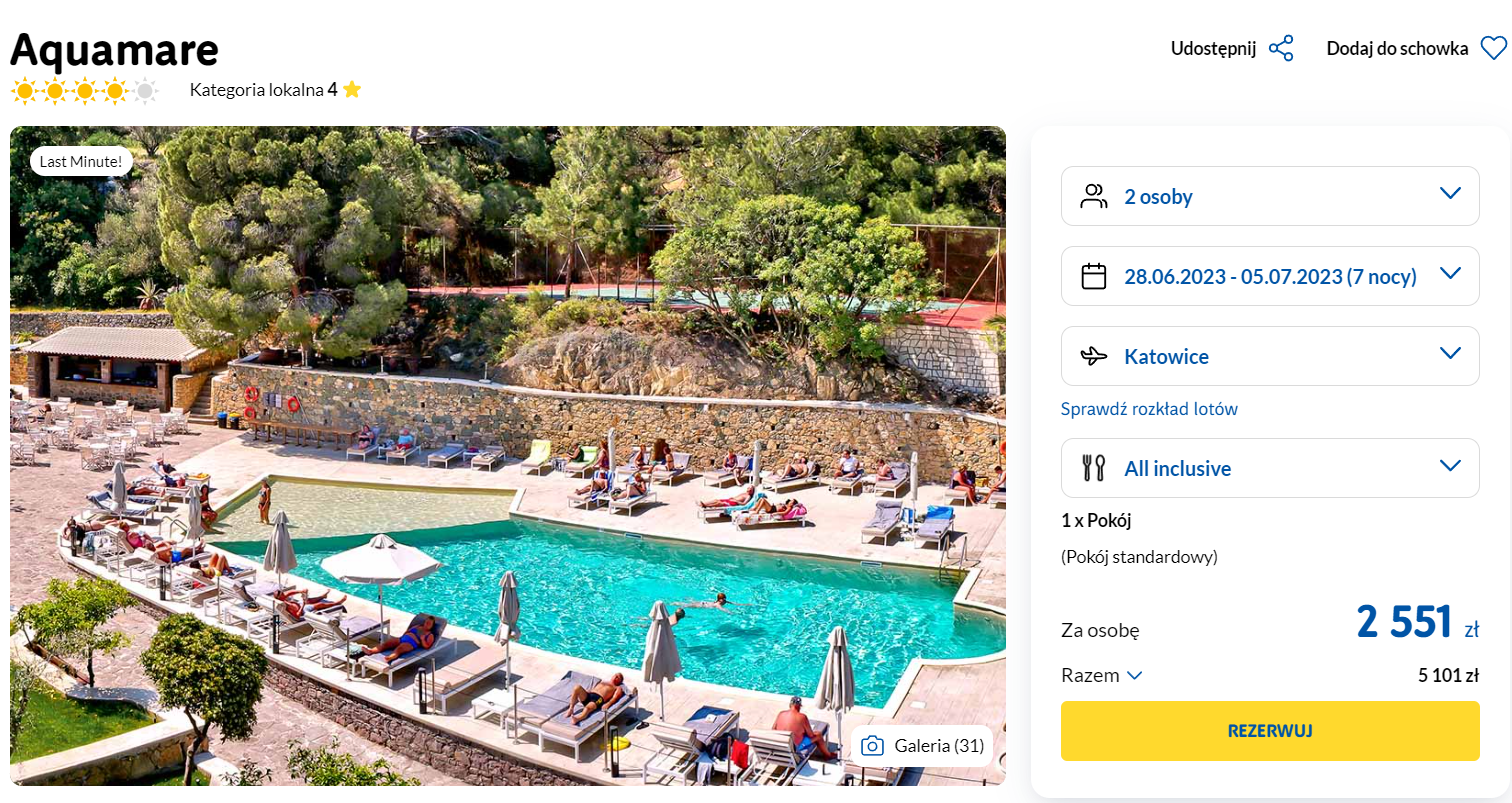Click the share icon next to Udostępnij
This screenshot has height=803, width=1512.
pyautogui.click(x=1281, y=49)
